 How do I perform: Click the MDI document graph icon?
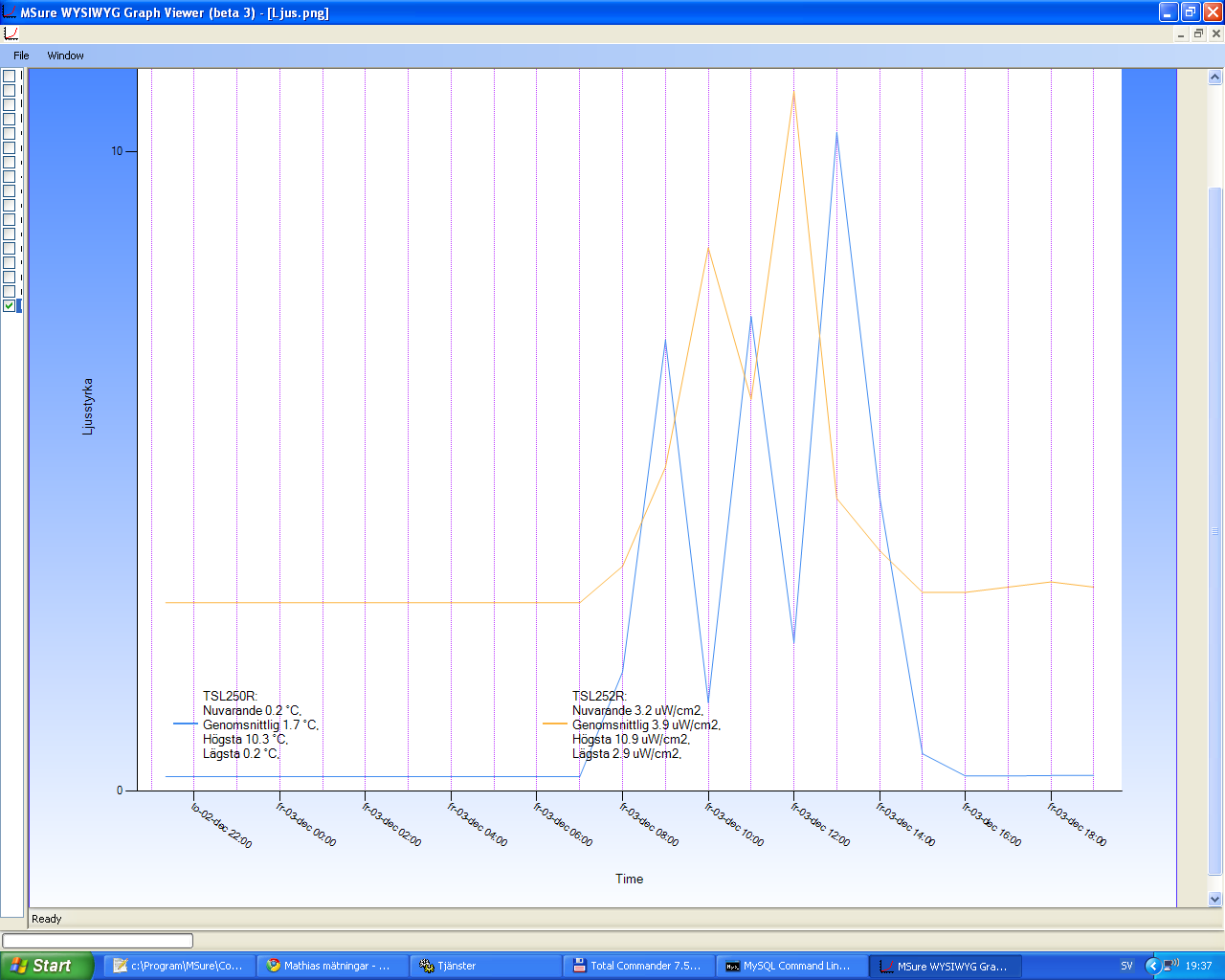pyautogui.click(x=11, y=33)
